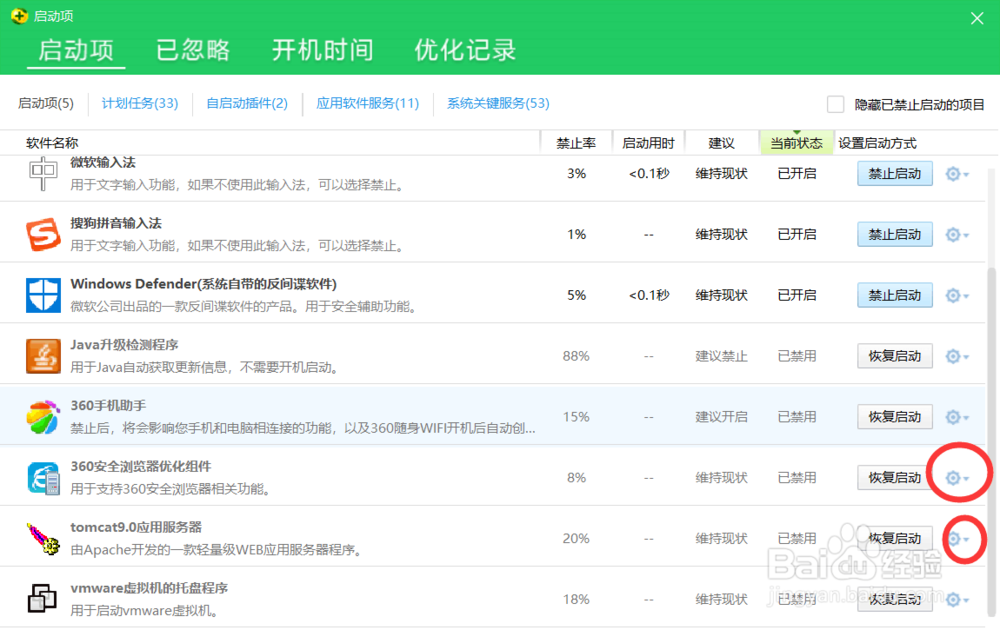Select the 启动项(5) sub-tab
Viewport: 1000px width, 630px height.
(x=45, y=103)
